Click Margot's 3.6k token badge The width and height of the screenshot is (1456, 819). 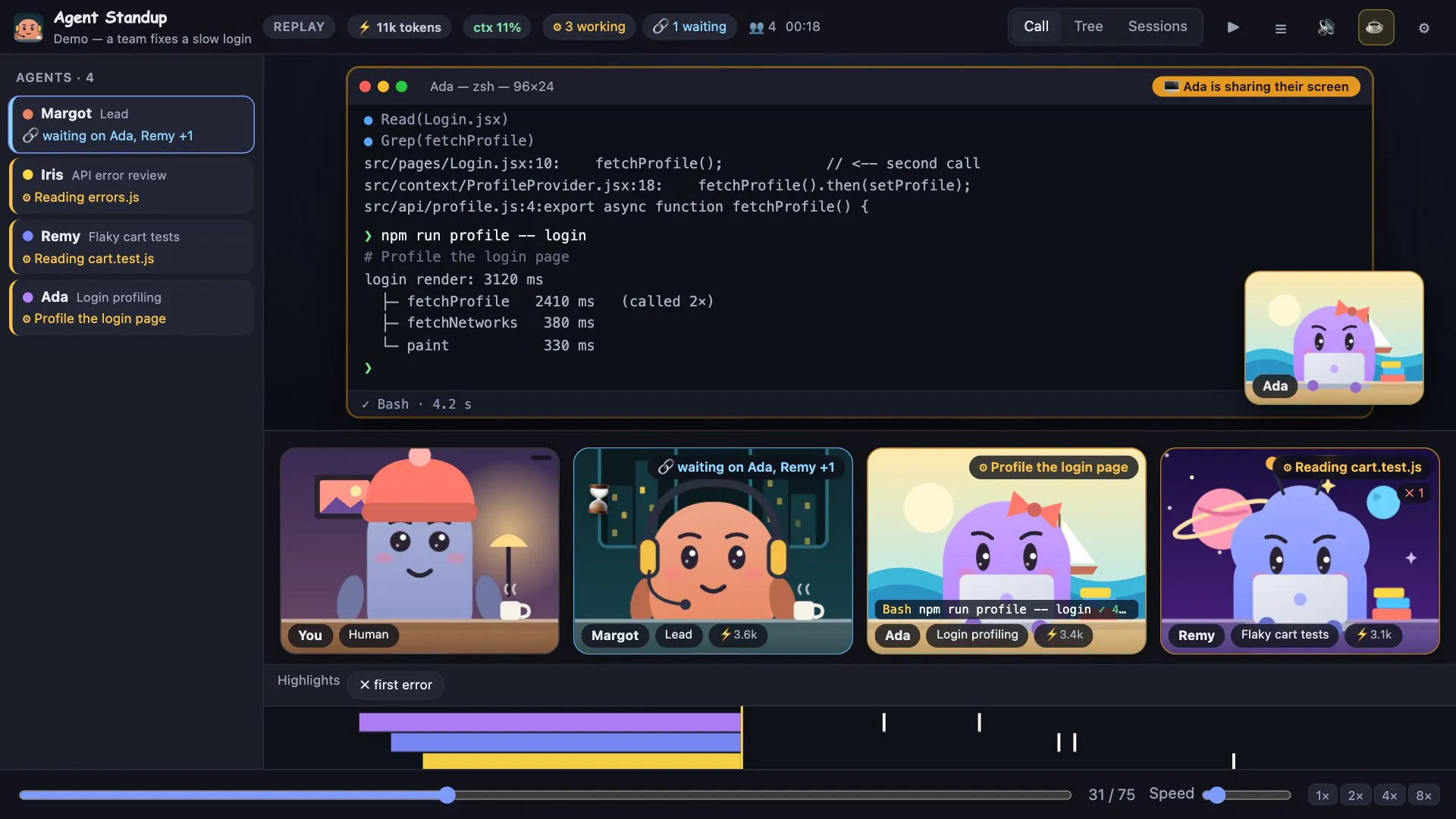point(738,635)
